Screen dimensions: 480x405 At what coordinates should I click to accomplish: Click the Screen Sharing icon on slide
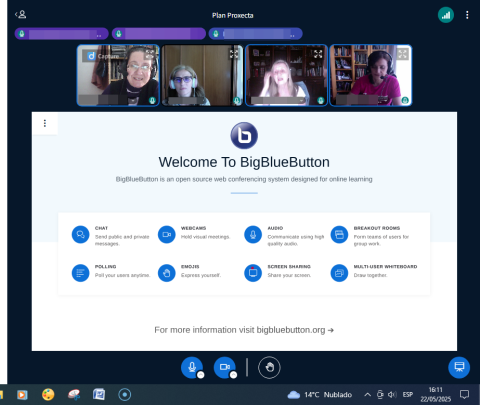253,273
